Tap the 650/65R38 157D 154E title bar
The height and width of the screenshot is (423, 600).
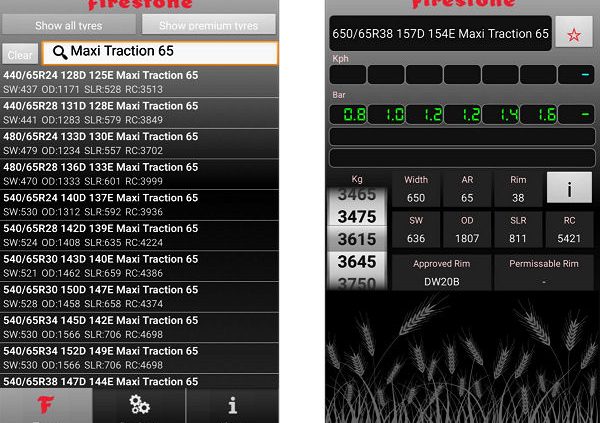(x=440, y=33)
